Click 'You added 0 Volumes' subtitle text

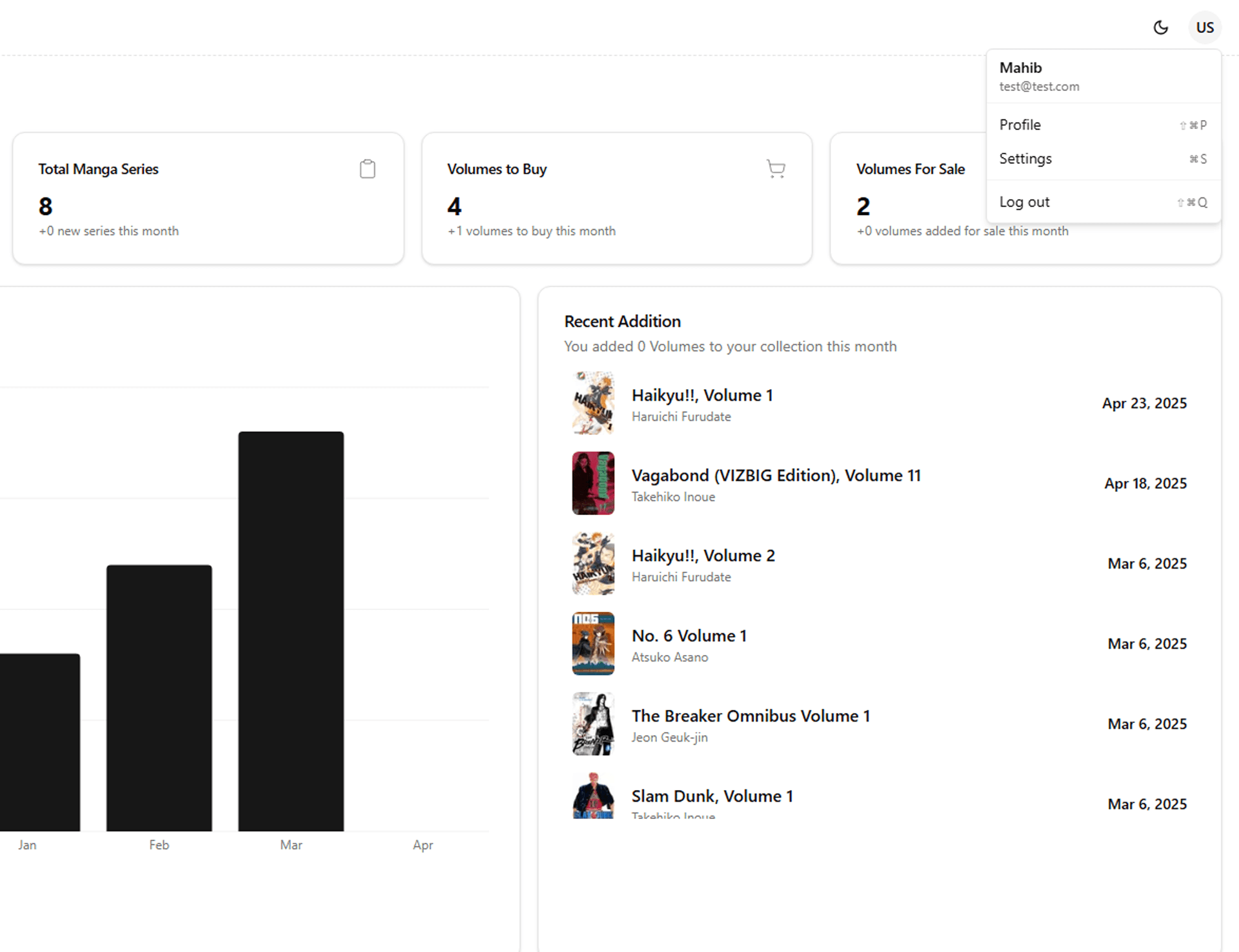coord(730,347)
